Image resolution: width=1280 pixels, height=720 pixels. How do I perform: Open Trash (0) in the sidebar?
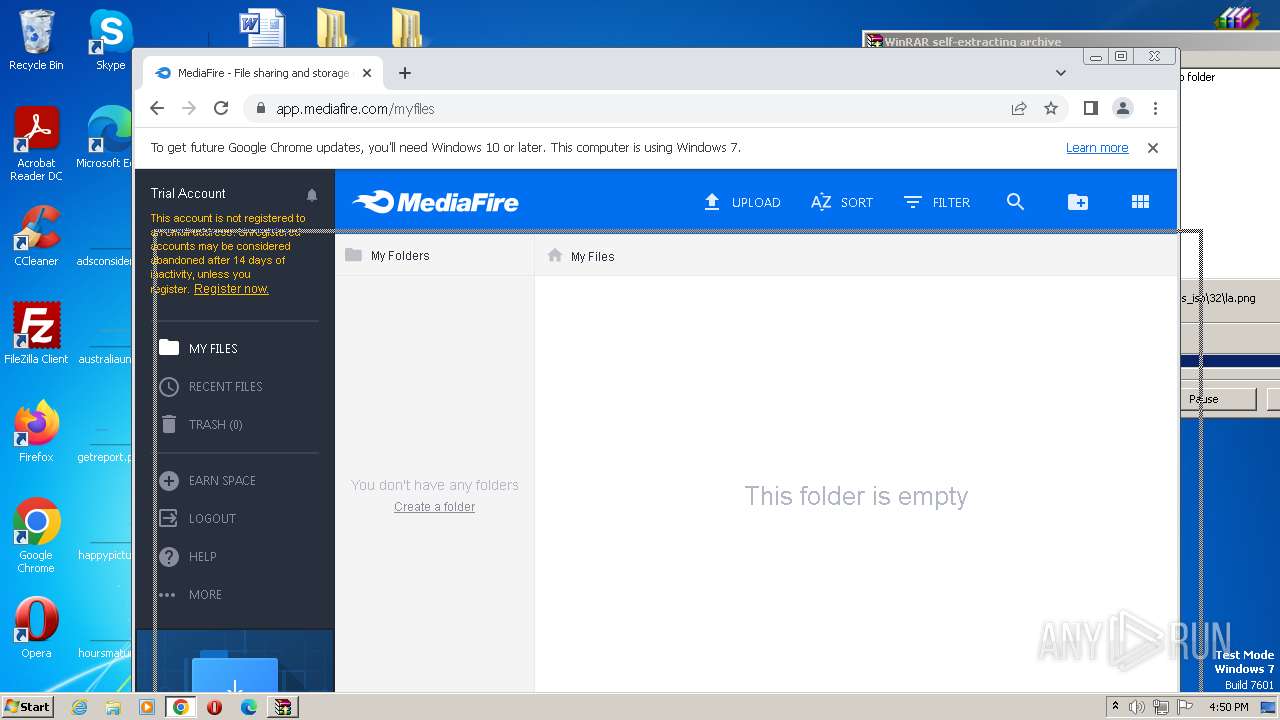coord(201,424)
